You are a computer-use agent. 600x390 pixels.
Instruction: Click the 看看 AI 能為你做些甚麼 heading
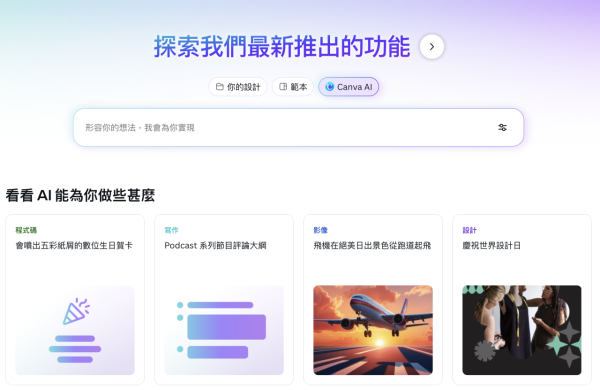coord(80,195)
